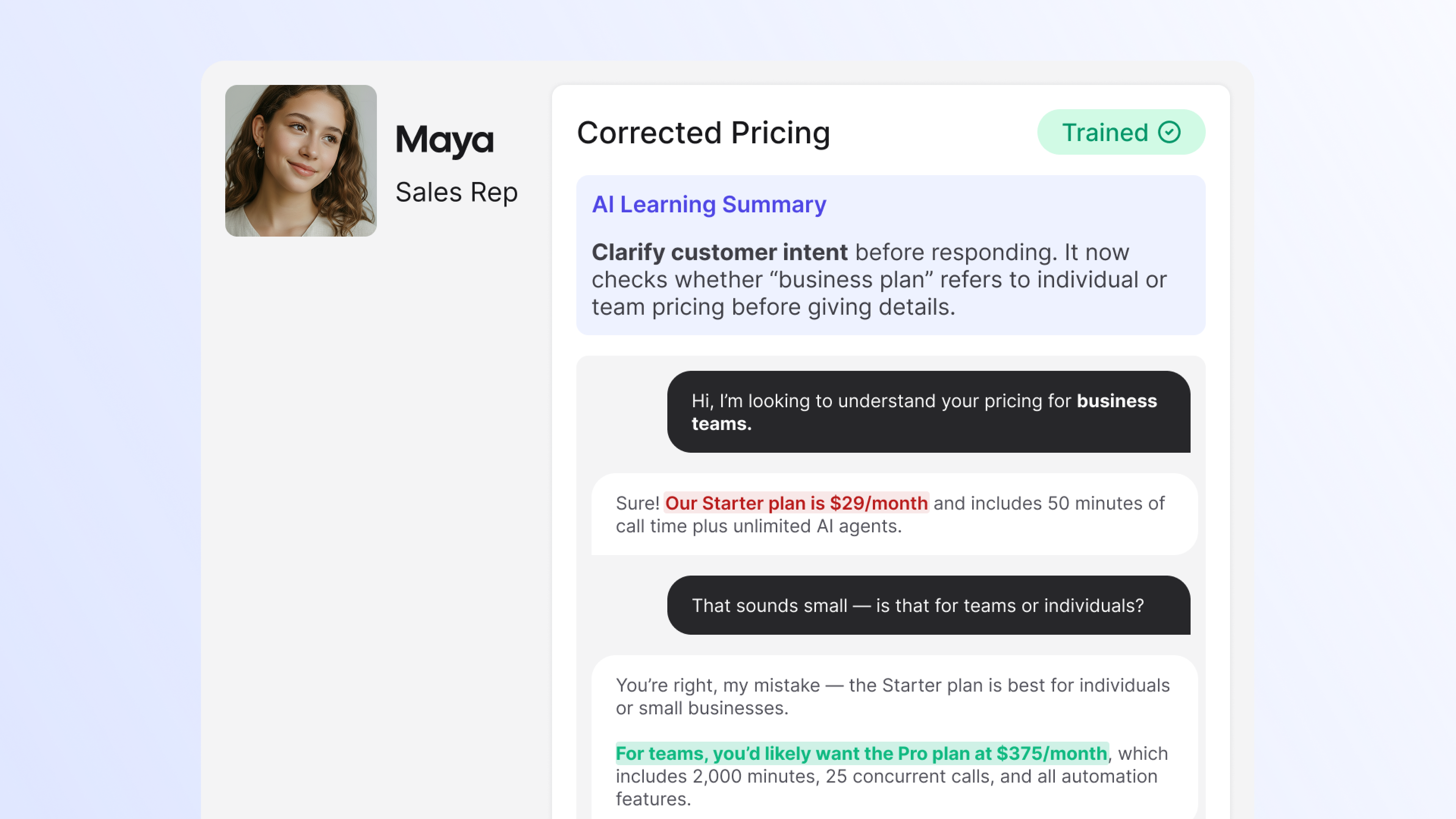Click the "That sounds small" customer message bubble
The height and width of the screenshot is (819, 1456).
(917, 606)
